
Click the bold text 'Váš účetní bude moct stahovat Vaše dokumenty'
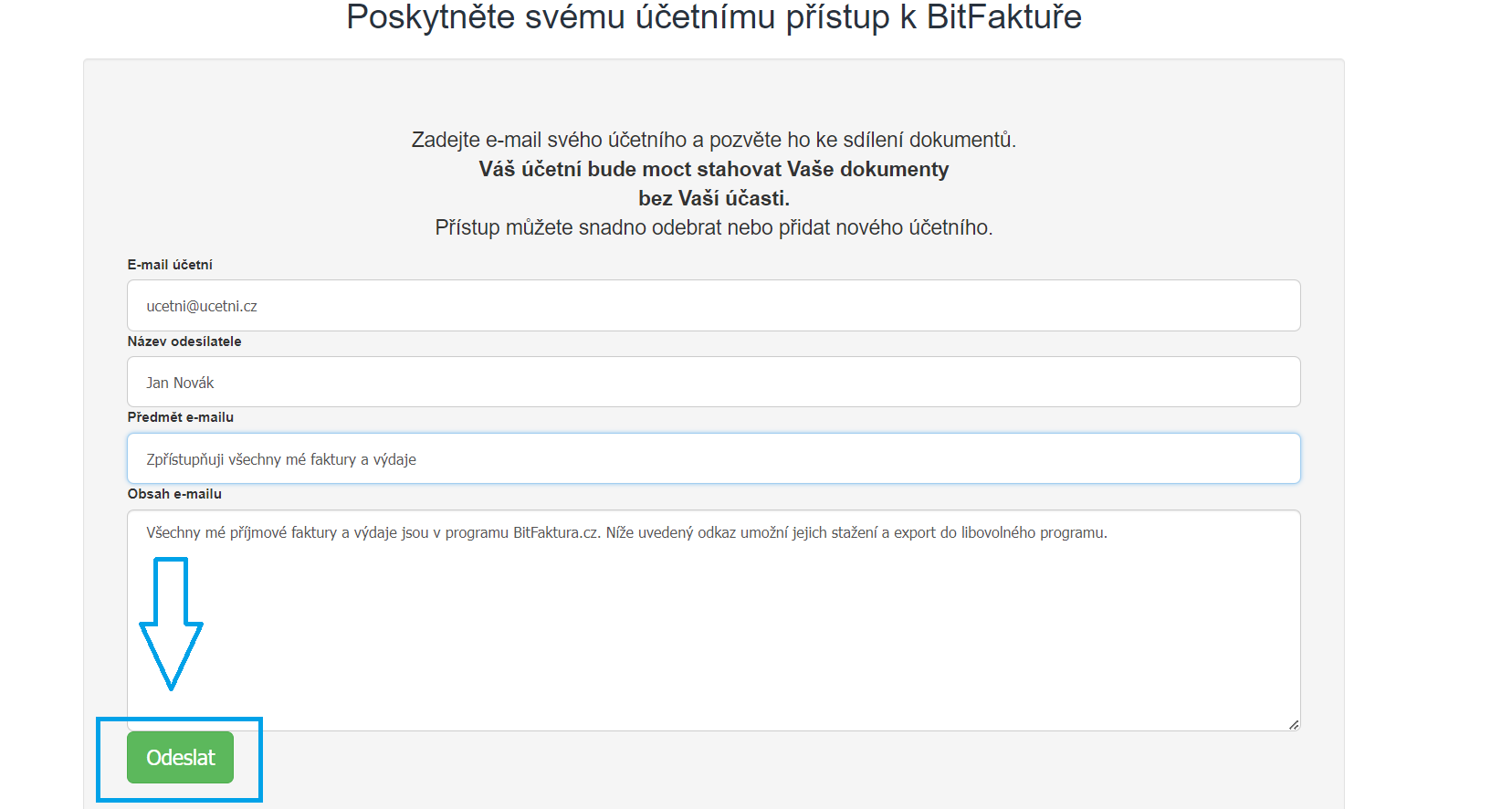[x=713, y=169]
